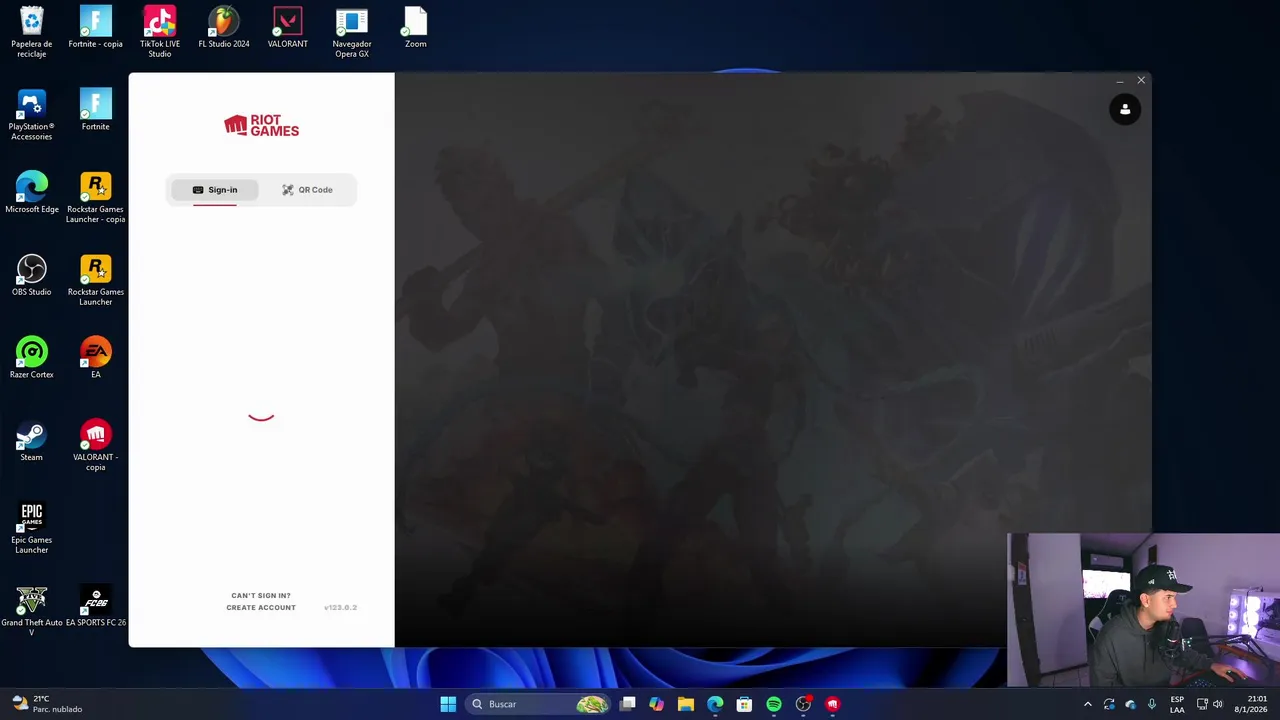1280x720 pixels.
Task: Switch to the Sign-in tab
Action: click(215, 190)
